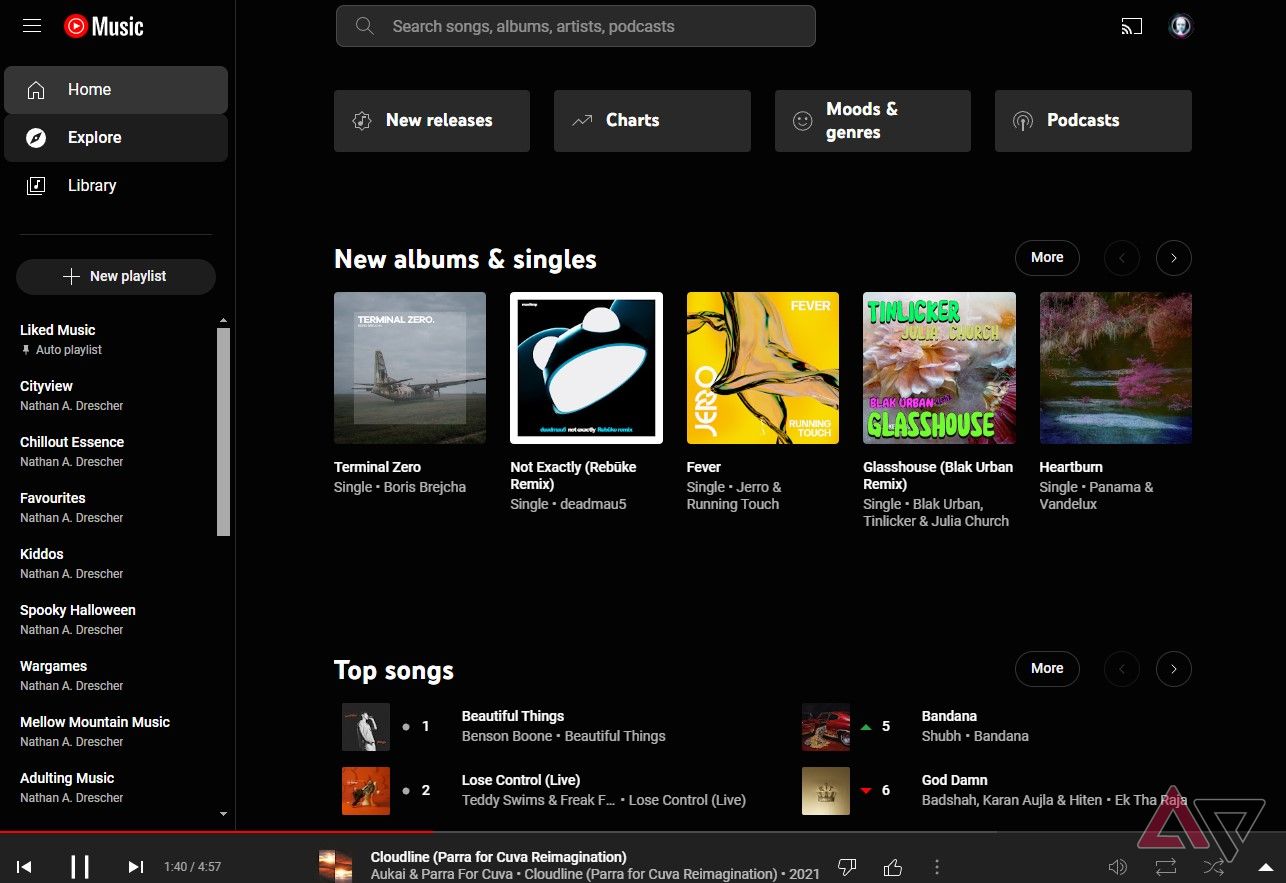Play God Damn song thumbnail
Image resolution: width=1286 pixels, height=883 pixels.
(826, 791)
